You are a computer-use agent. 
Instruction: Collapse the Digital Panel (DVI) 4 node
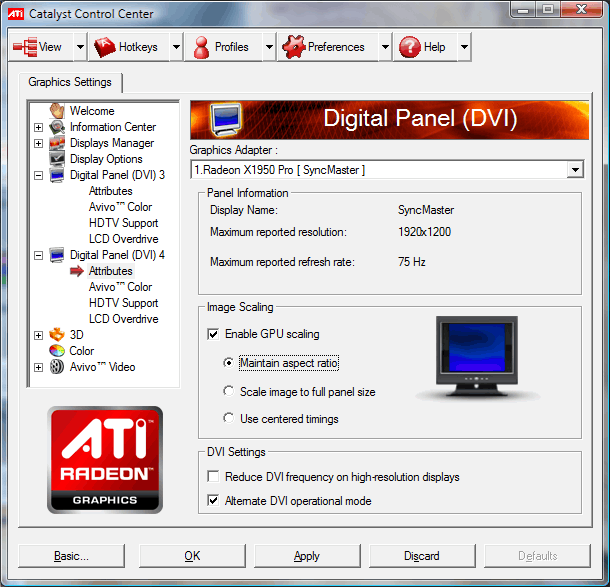pos(38,255)
